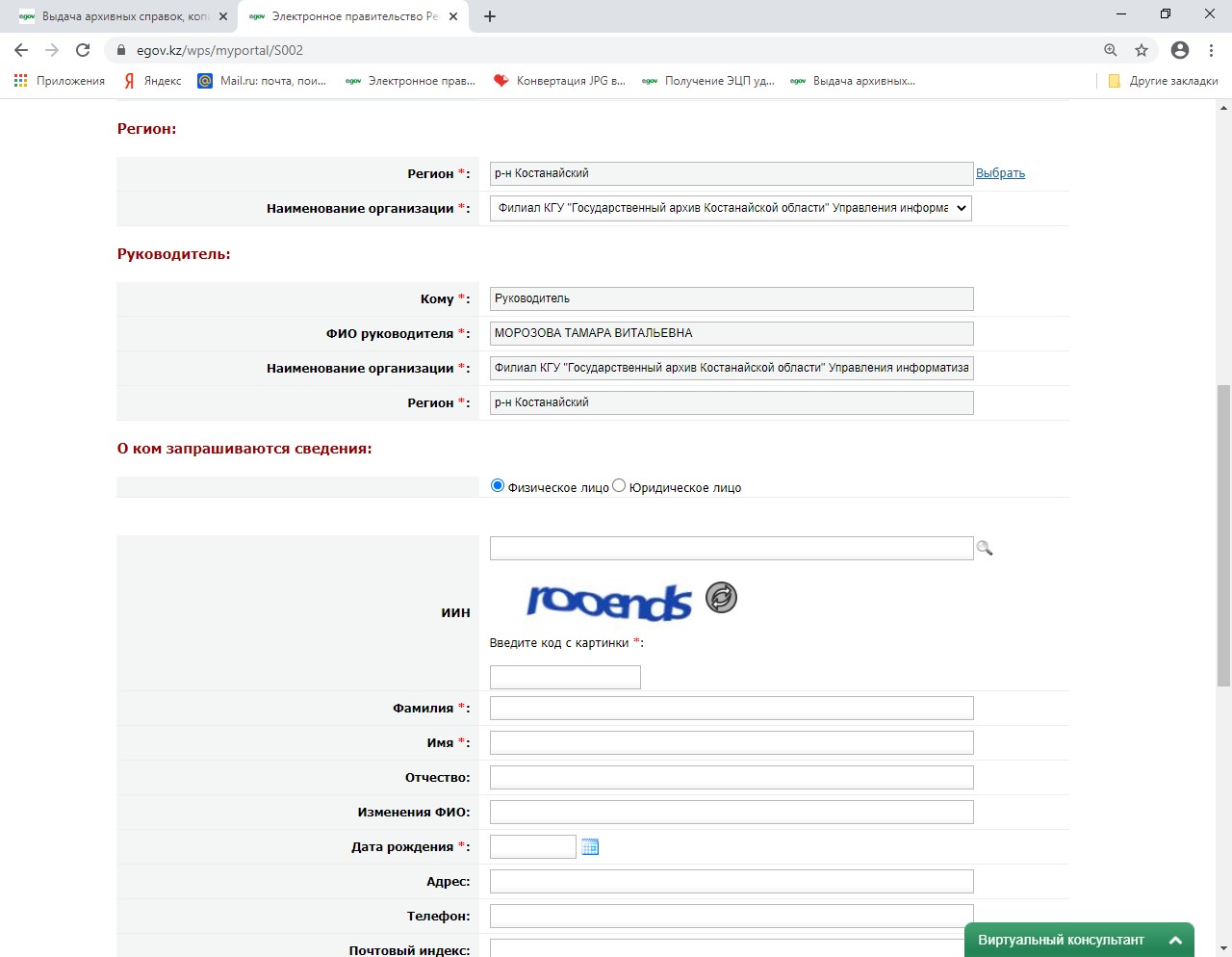
Task: Open the Электронное прав... bookmark
Action: click(x=410, y=81)
